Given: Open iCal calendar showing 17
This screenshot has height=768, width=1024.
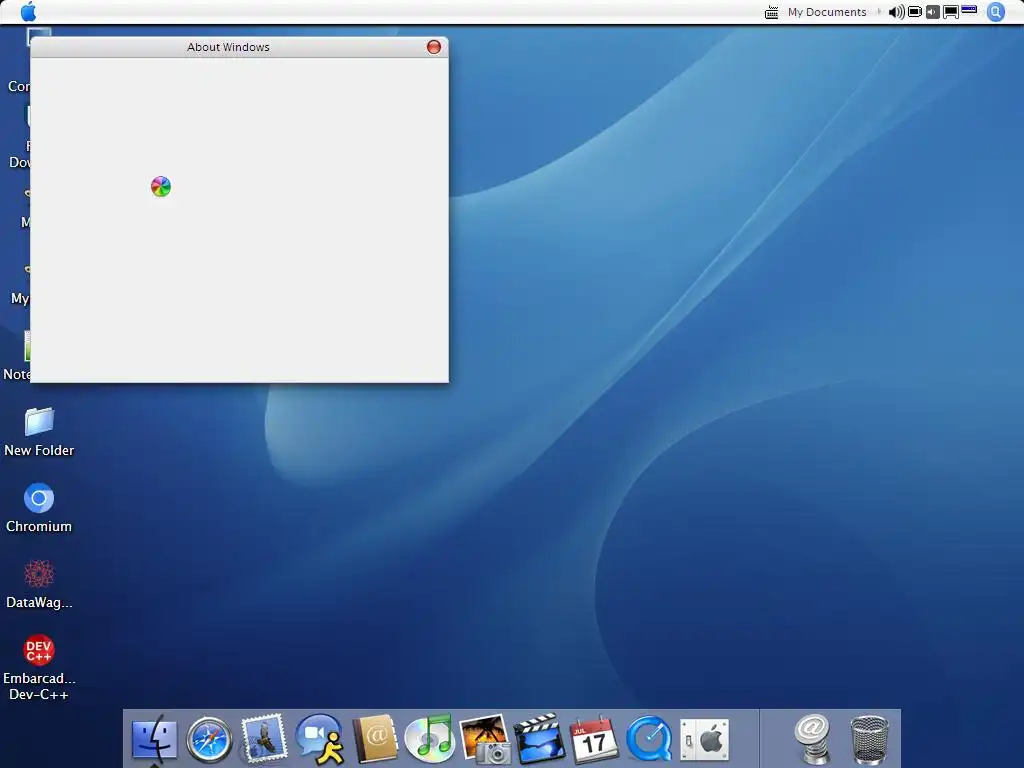Looking at the screenshot, I should pos(594,739).
